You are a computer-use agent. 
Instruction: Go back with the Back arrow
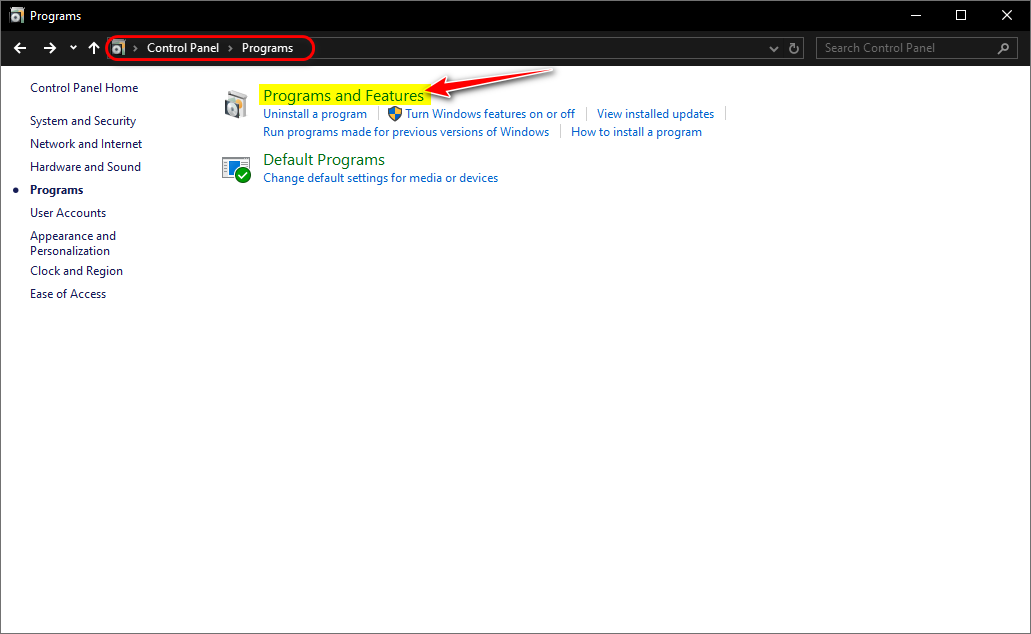pyautogui.click(x=20, y=48)
